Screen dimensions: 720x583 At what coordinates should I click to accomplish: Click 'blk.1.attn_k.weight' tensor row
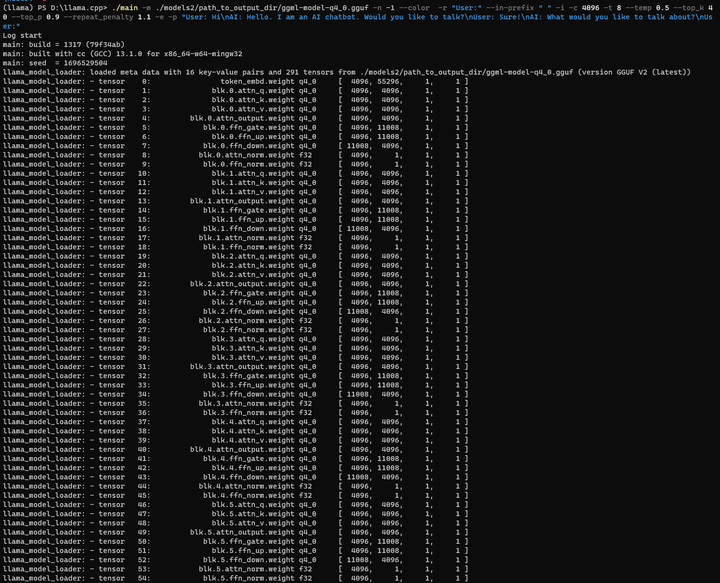coord(235,183)
